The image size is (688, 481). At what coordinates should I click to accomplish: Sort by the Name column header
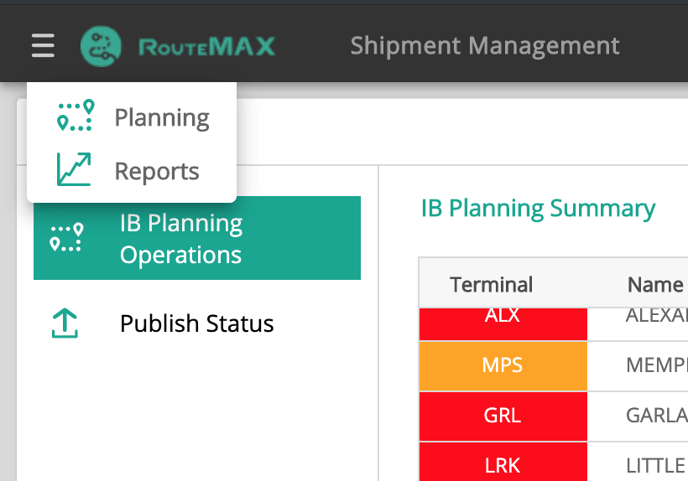(x=655, y=284)
